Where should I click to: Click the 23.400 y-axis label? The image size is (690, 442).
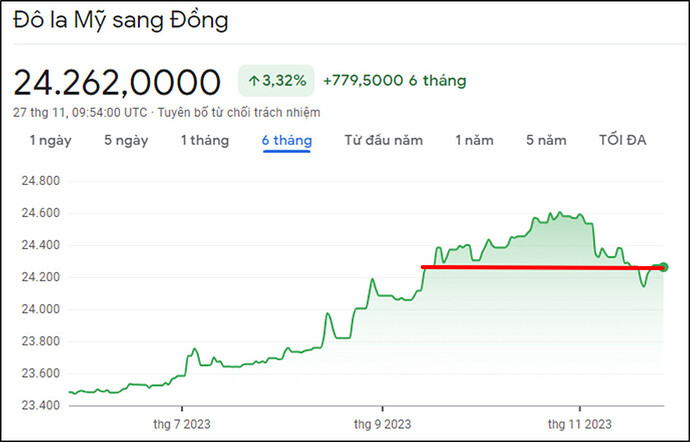[42, 405]
